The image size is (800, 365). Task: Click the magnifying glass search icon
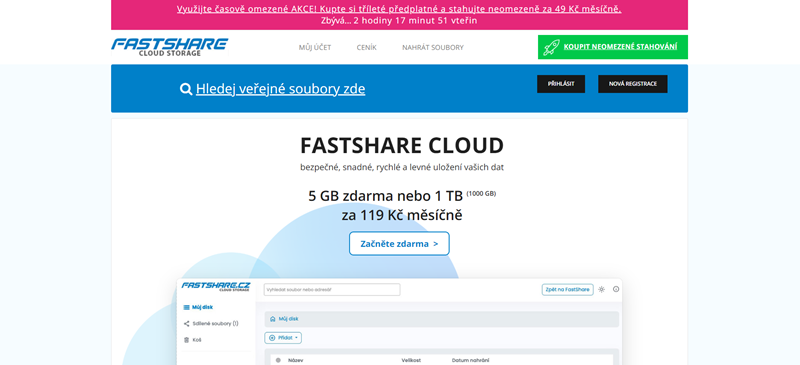pyautogui.click(x=186, y=89)
